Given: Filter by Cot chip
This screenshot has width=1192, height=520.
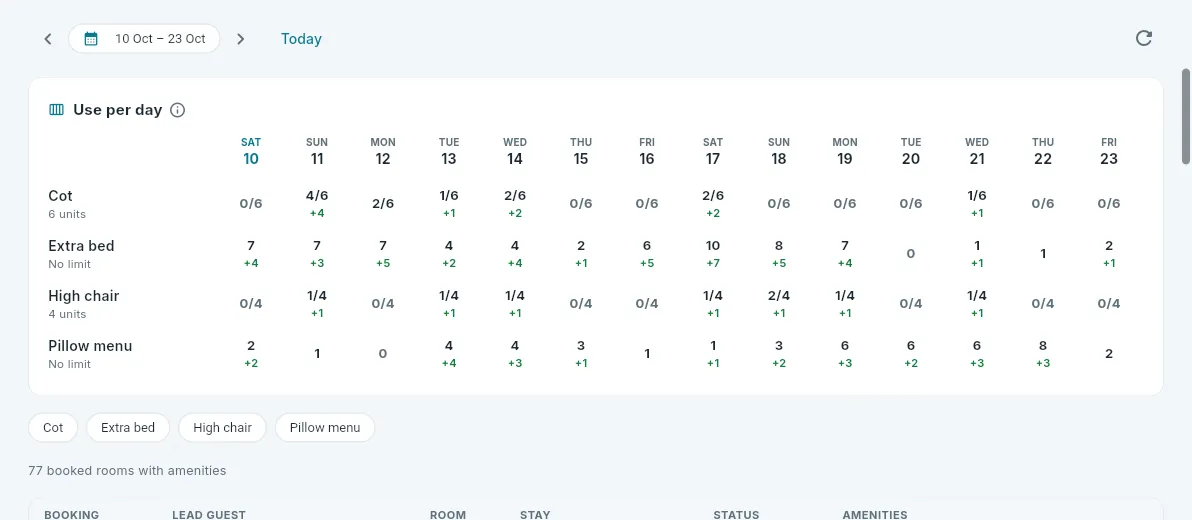Looking at the screenshot, I should (x=53, y=427).
